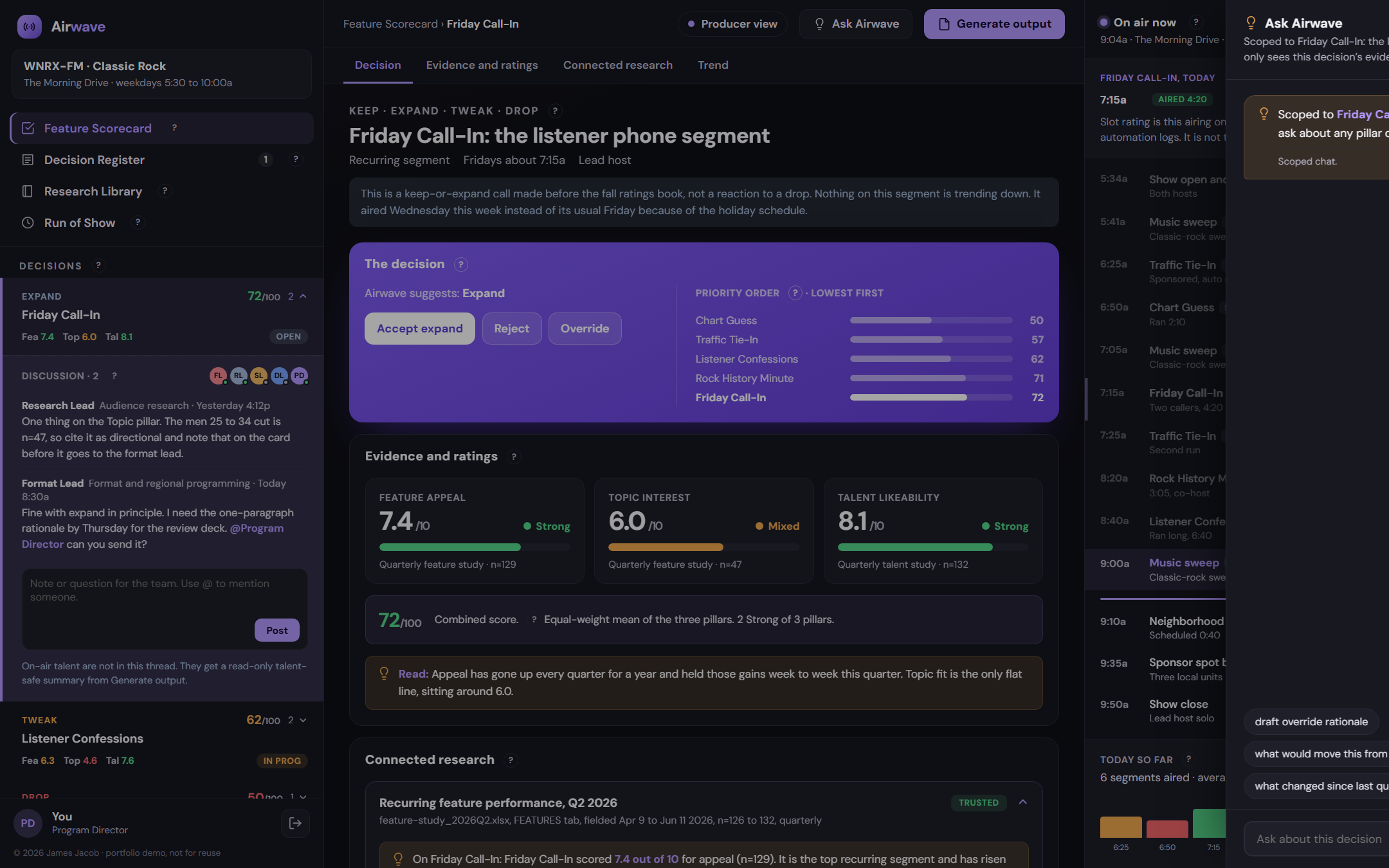Post the team note
This screenshot has width=1389, height=868.
click(277, 630)
